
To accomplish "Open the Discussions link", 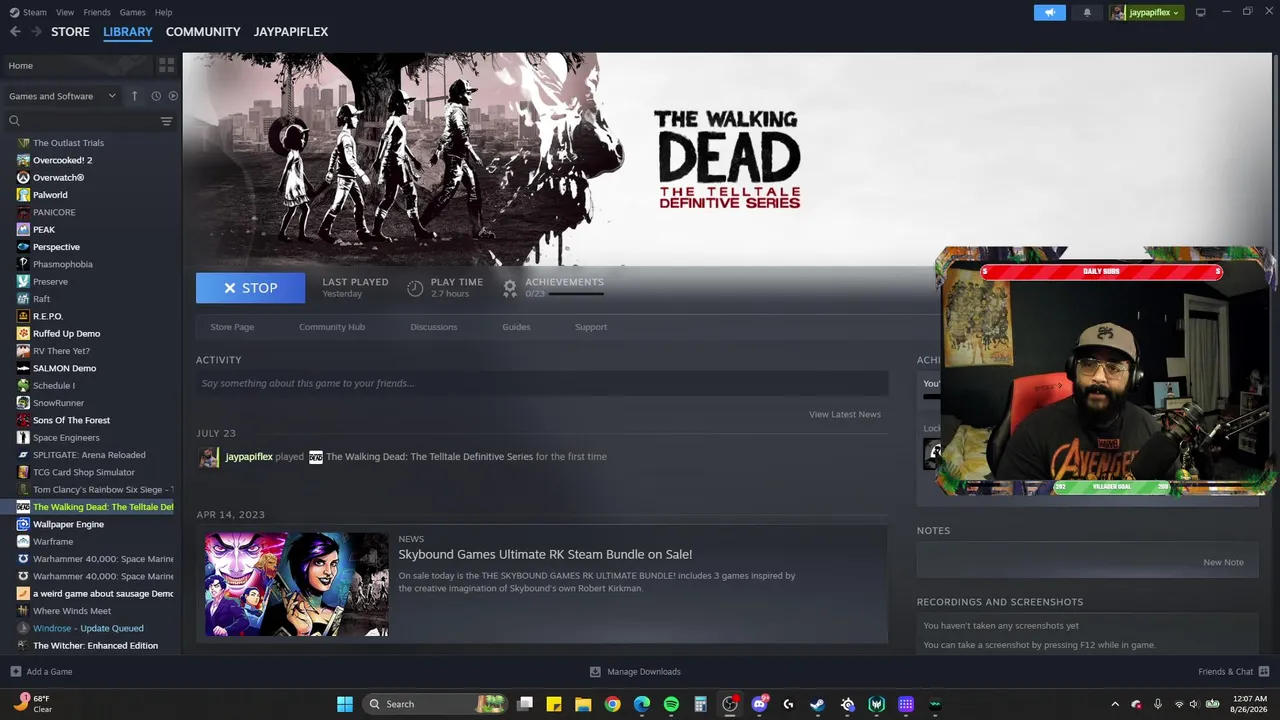I will point(434,327).
